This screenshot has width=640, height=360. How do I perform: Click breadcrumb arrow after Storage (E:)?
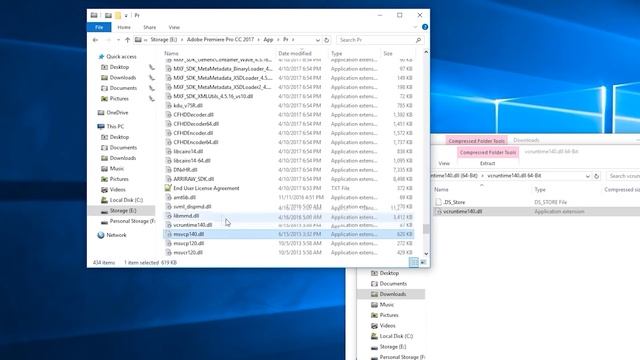tap(182, 40)
